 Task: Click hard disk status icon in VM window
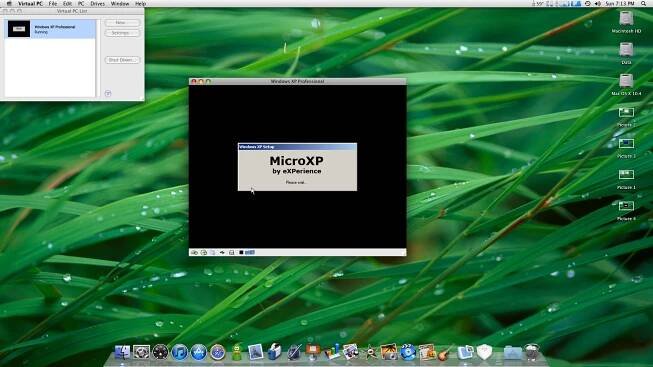coord(194,252)
